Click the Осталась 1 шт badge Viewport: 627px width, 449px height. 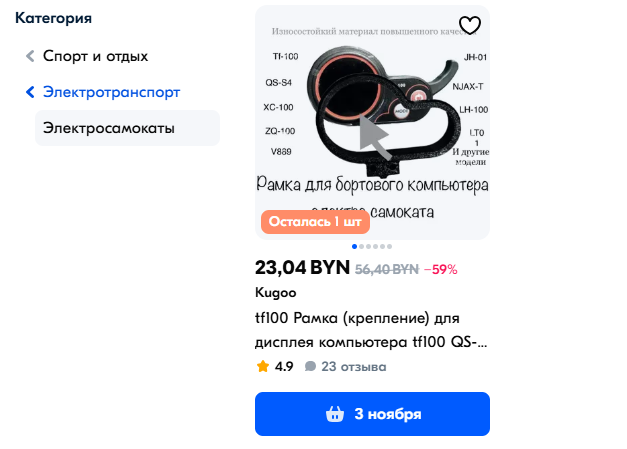(x=315, y=222)
